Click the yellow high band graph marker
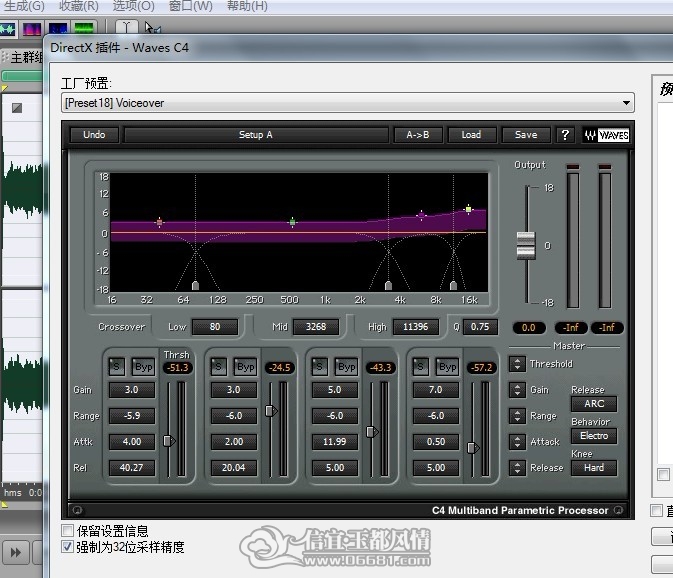The height and width of the screenshot is (578, 673). [x=468, y=209]
